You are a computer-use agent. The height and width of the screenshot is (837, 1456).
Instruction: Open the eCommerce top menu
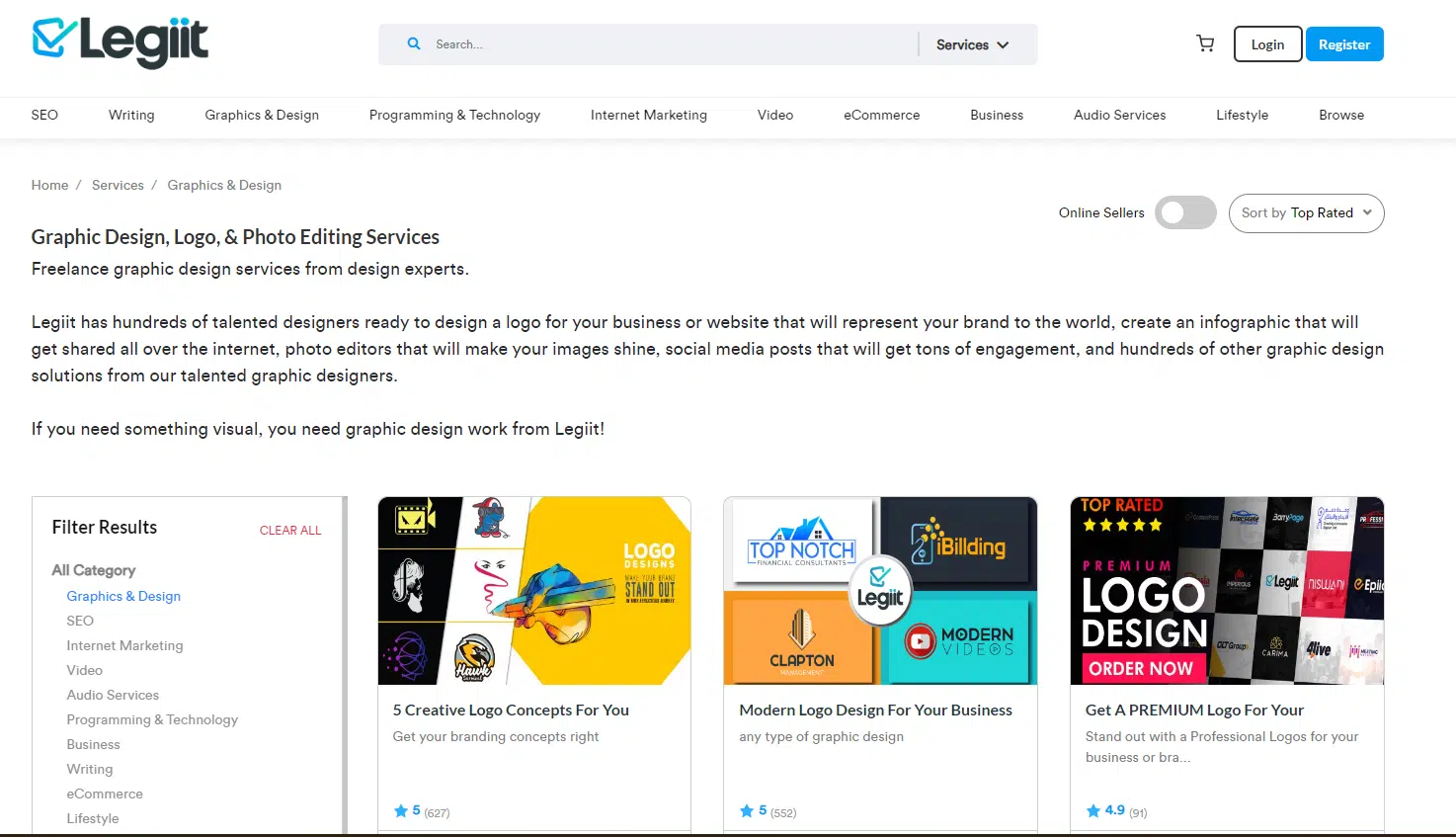tap(881, 115)
